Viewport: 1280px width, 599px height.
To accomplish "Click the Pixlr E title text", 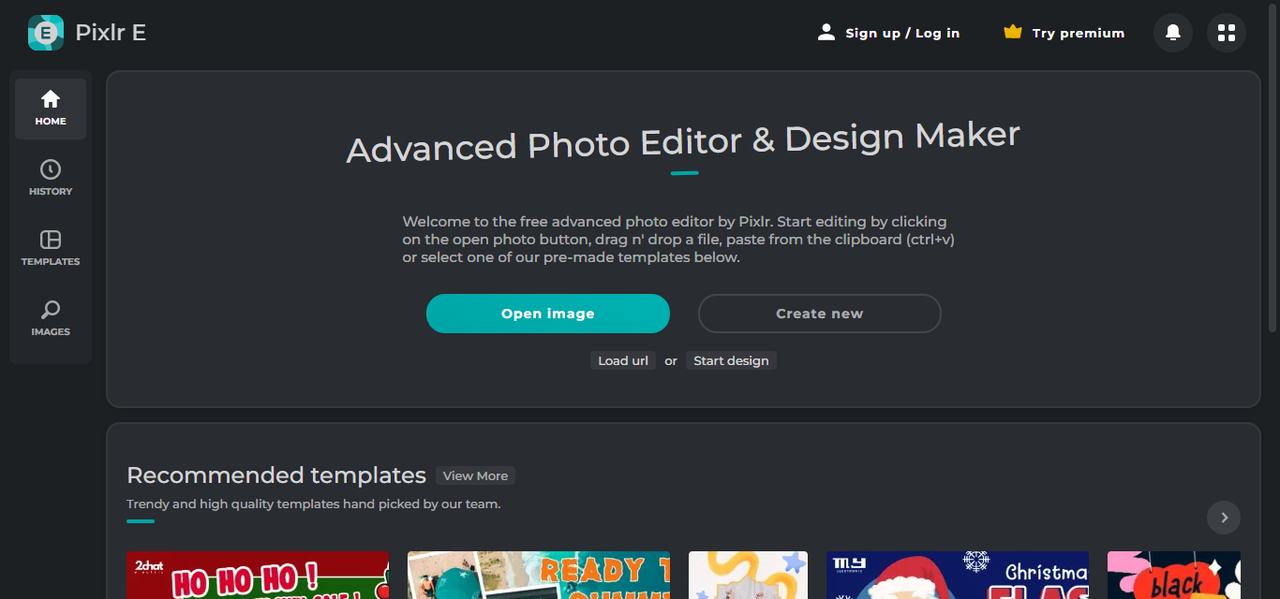I will click(111, 33).
